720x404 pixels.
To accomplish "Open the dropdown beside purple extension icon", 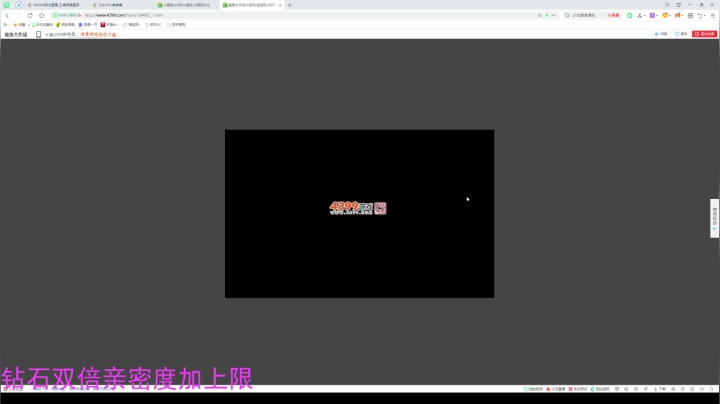I will tap(657, 16).
